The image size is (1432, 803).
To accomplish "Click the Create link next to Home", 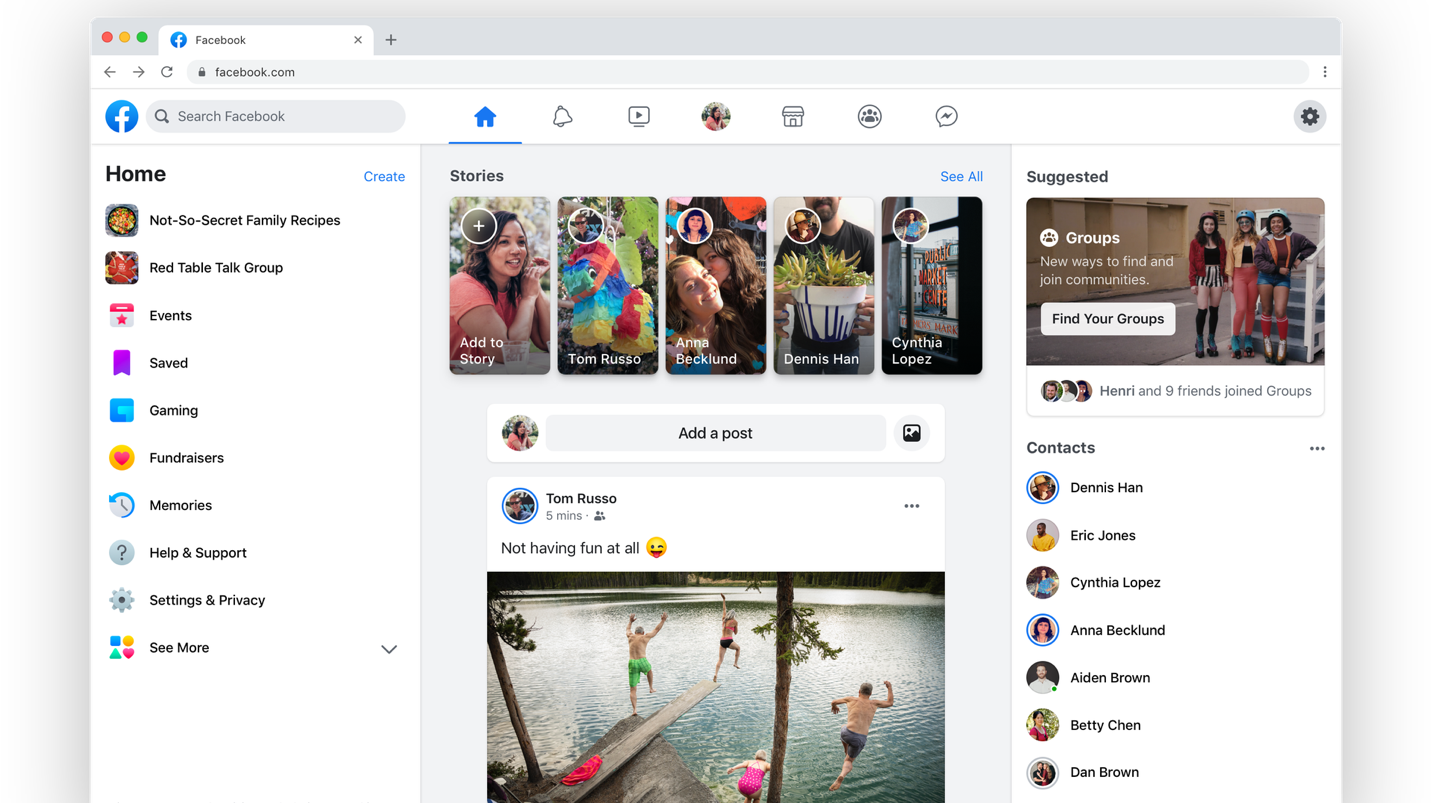I will tap(384, 177).
